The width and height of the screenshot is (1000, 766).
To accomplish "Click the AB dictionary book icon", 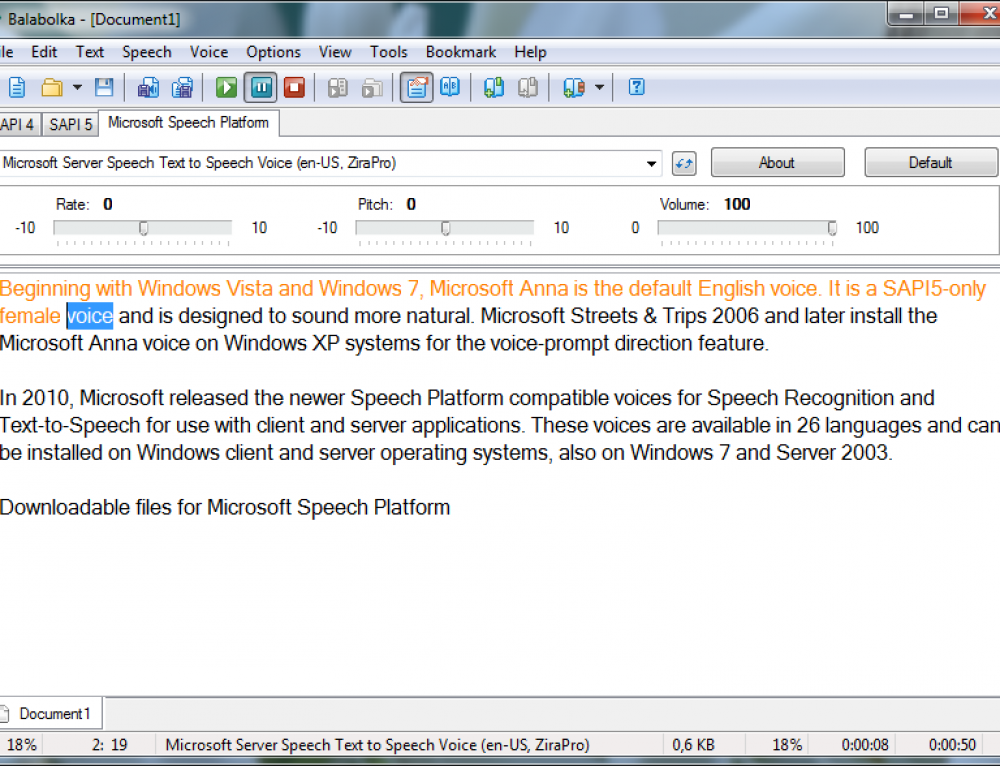I will click(x=450, y=87).
